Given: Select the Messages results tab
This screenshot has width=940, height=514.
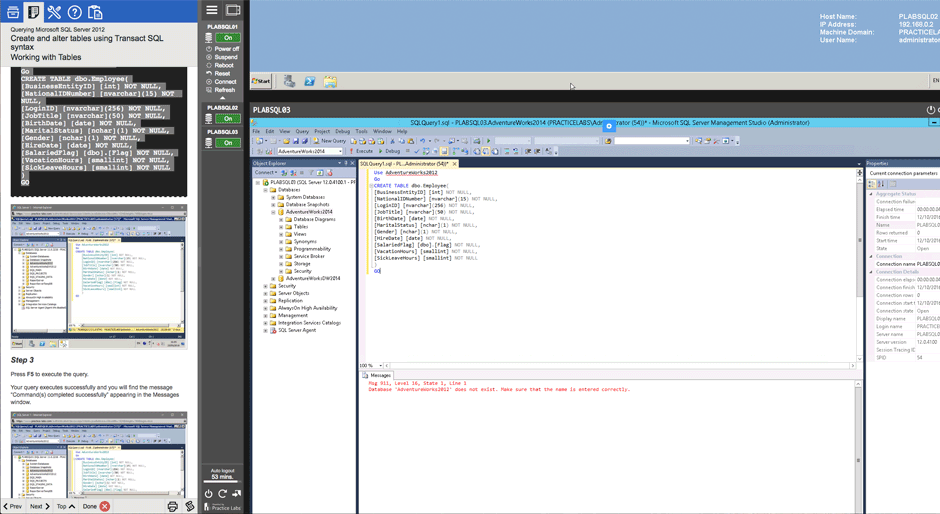Looking at the screenshot, I should (376, 375).
